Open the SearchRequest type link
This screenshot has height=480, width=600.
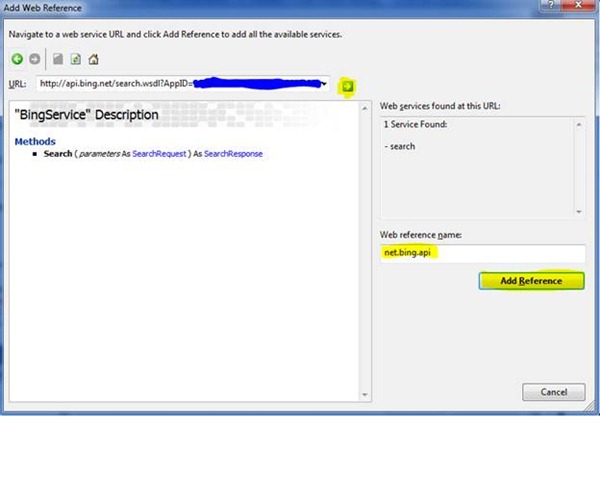pos(159,154)
